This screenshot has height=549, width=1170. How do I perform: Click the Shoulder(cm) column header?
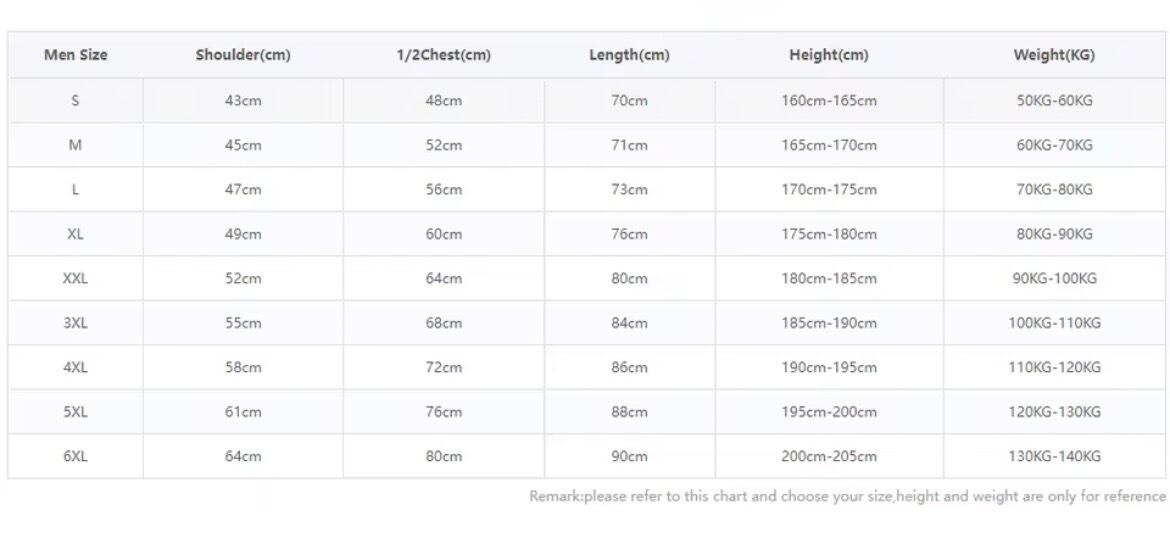[243, 55]
